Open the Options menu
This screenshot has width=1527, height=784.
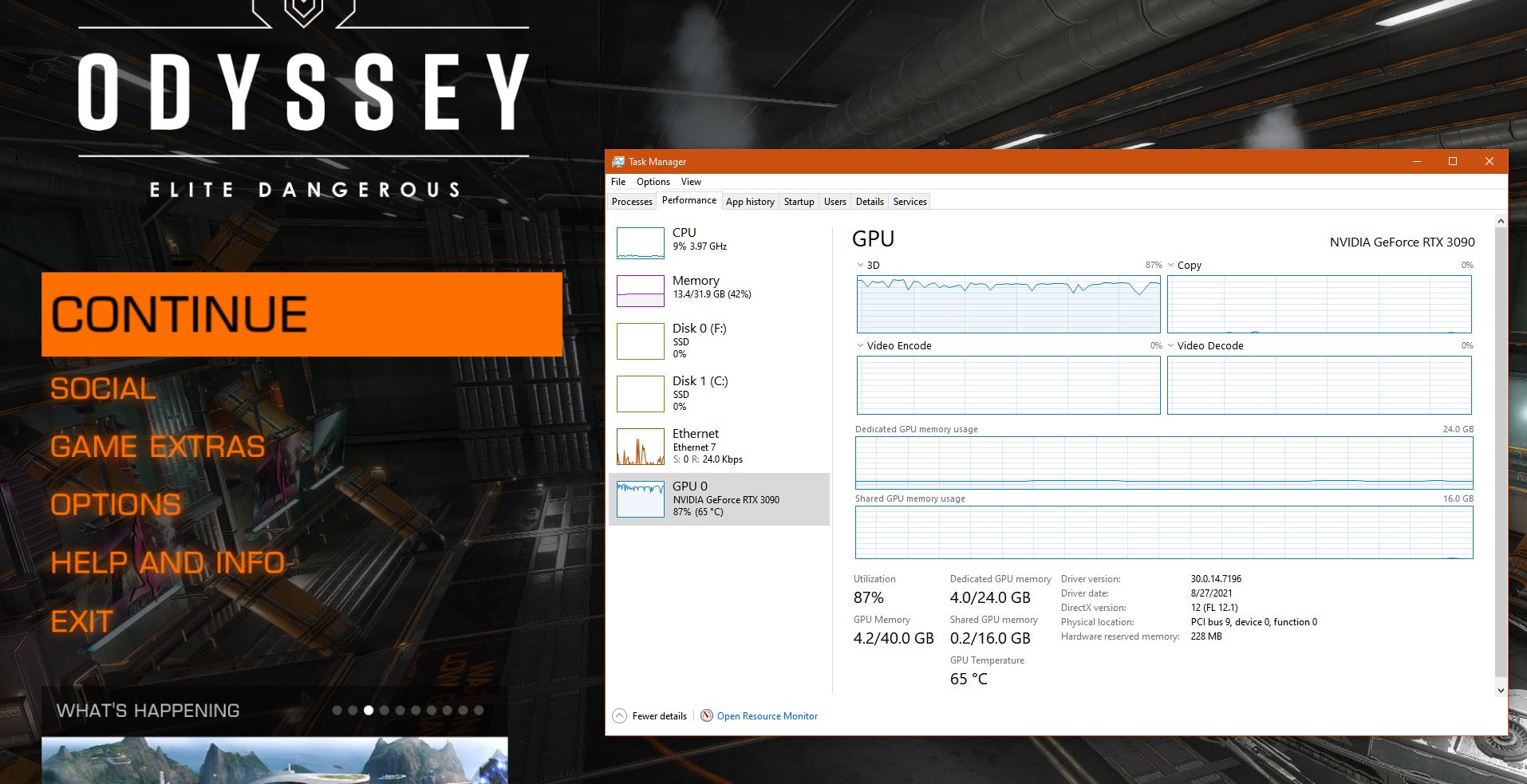(x=653, y=182)
